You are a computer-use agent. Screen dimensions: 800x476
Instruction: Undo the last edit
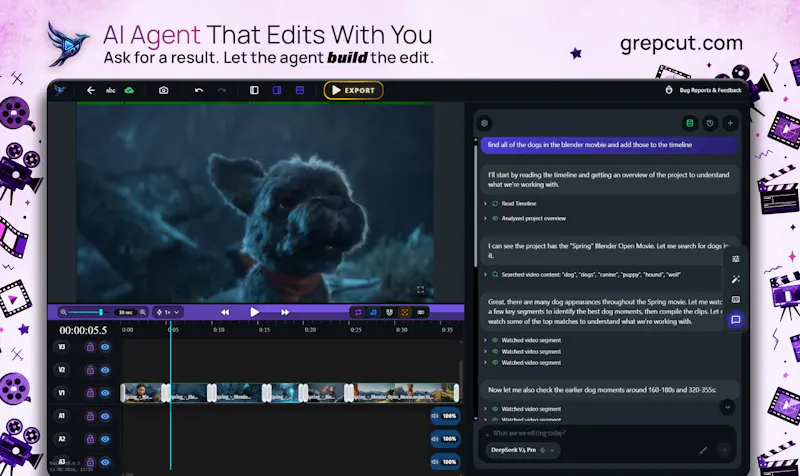tap(199, 90)
